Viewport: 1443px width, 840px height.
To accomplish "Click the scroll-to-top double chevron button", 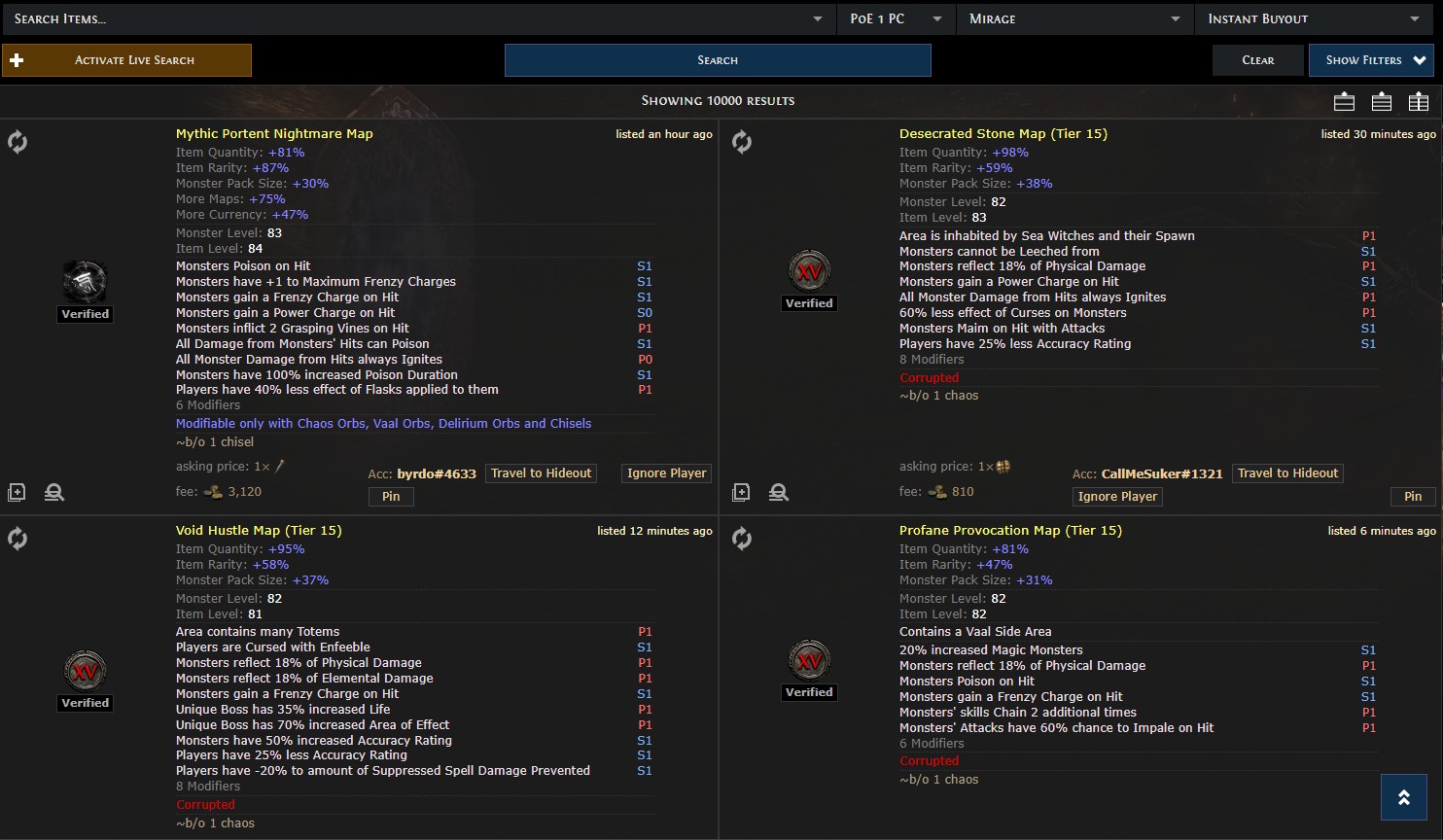I will click(x=1403, y=797).
